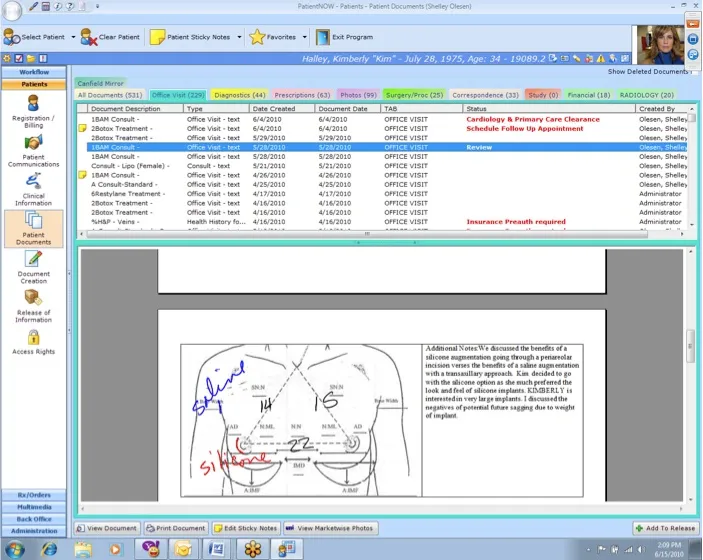Switch to the Diagnostics (44) tab
703x560 pixels.
[x=239, y=95]
